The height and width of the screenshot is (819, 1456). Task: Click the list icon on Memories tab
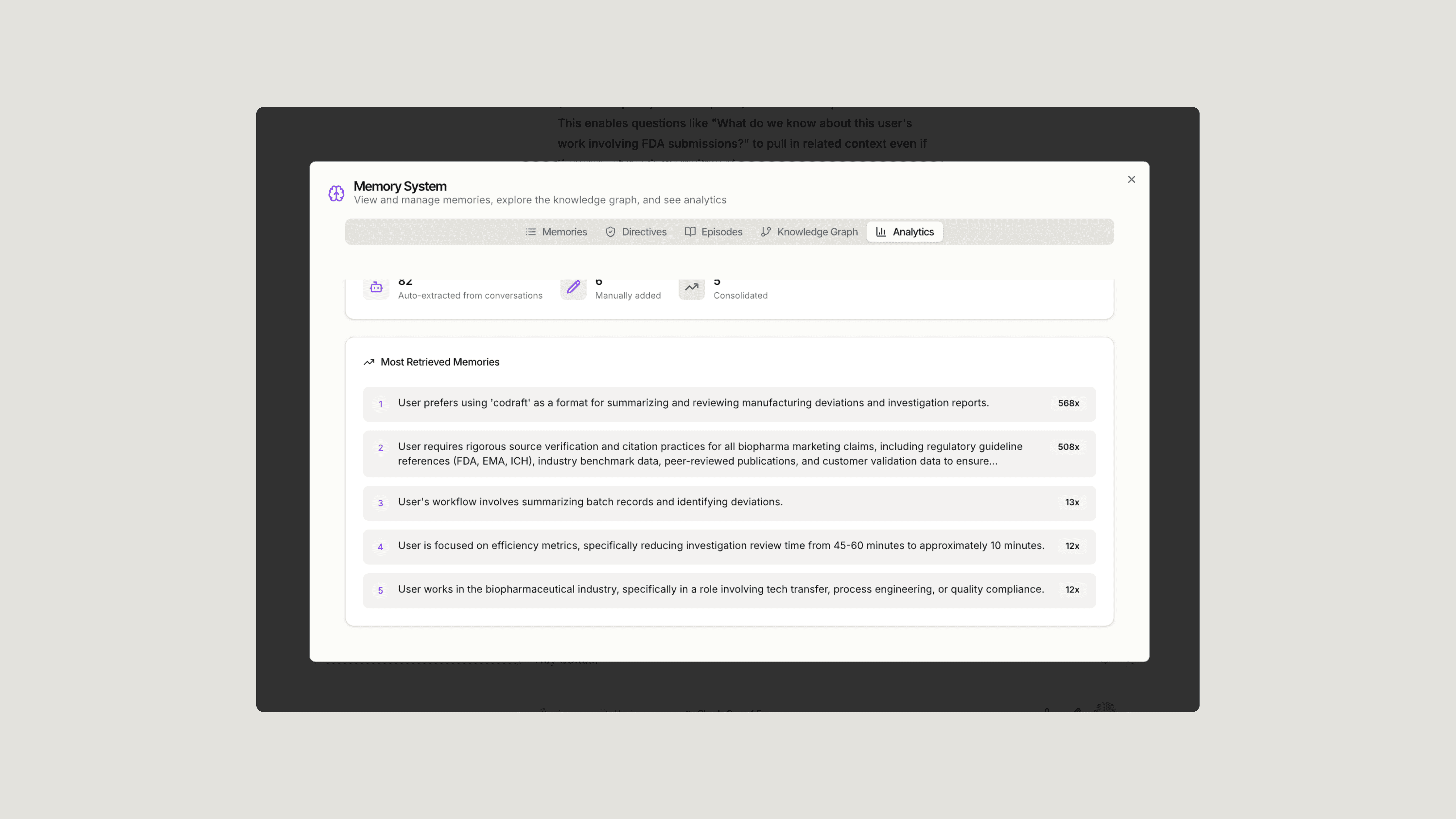(x=530, y=232)
